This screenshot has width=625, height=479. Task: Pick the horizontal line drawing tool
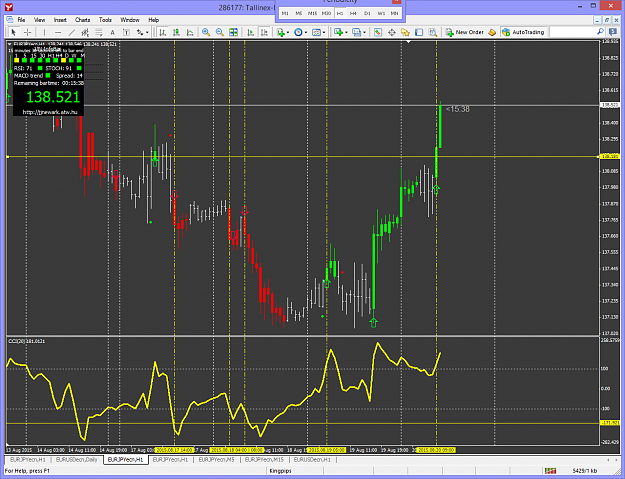click(x=58, y=32)
